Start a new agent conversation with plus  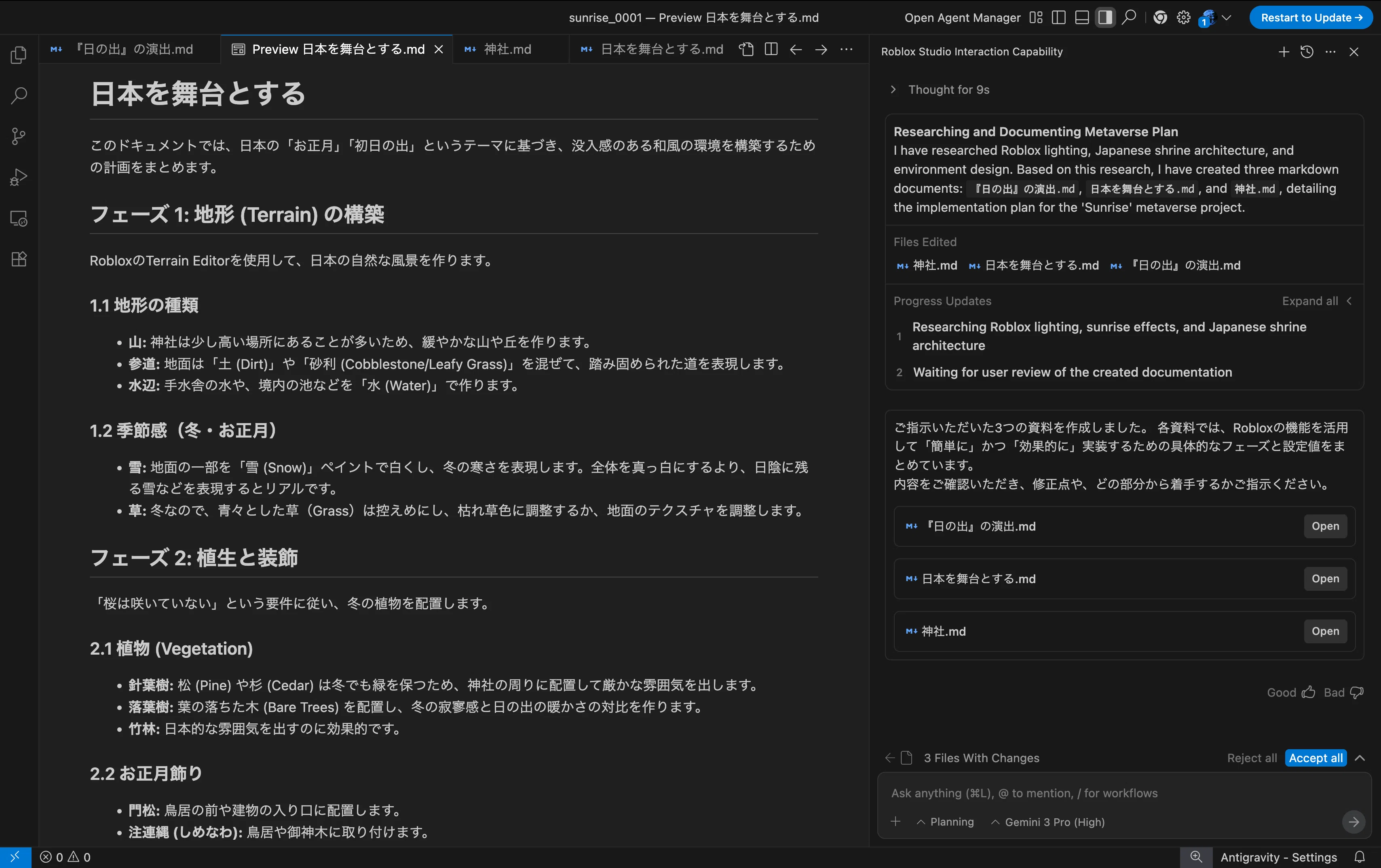1284,52
